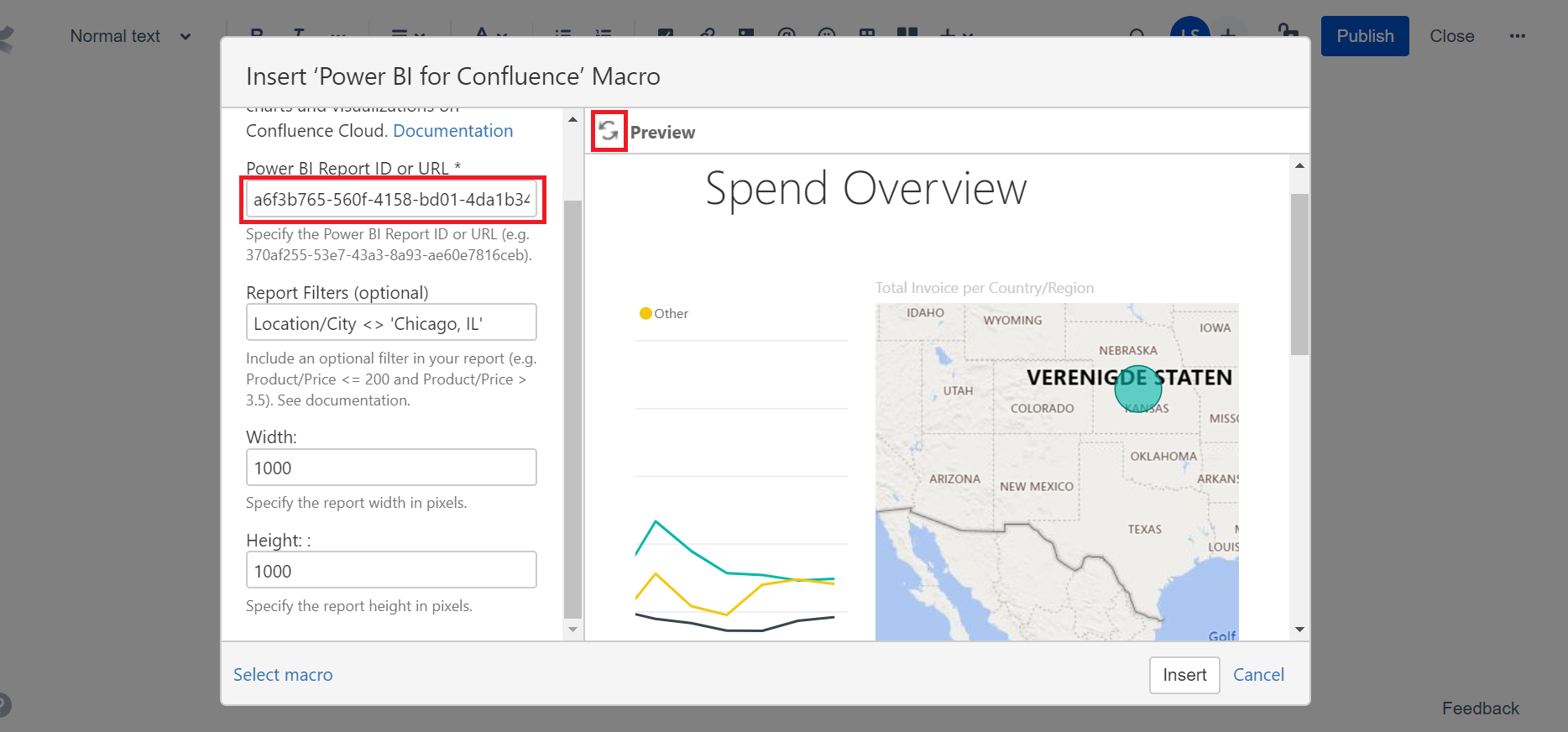Screen dimensions: 1568x732
Task: Click Select macro link
Action: coord(283,675)
